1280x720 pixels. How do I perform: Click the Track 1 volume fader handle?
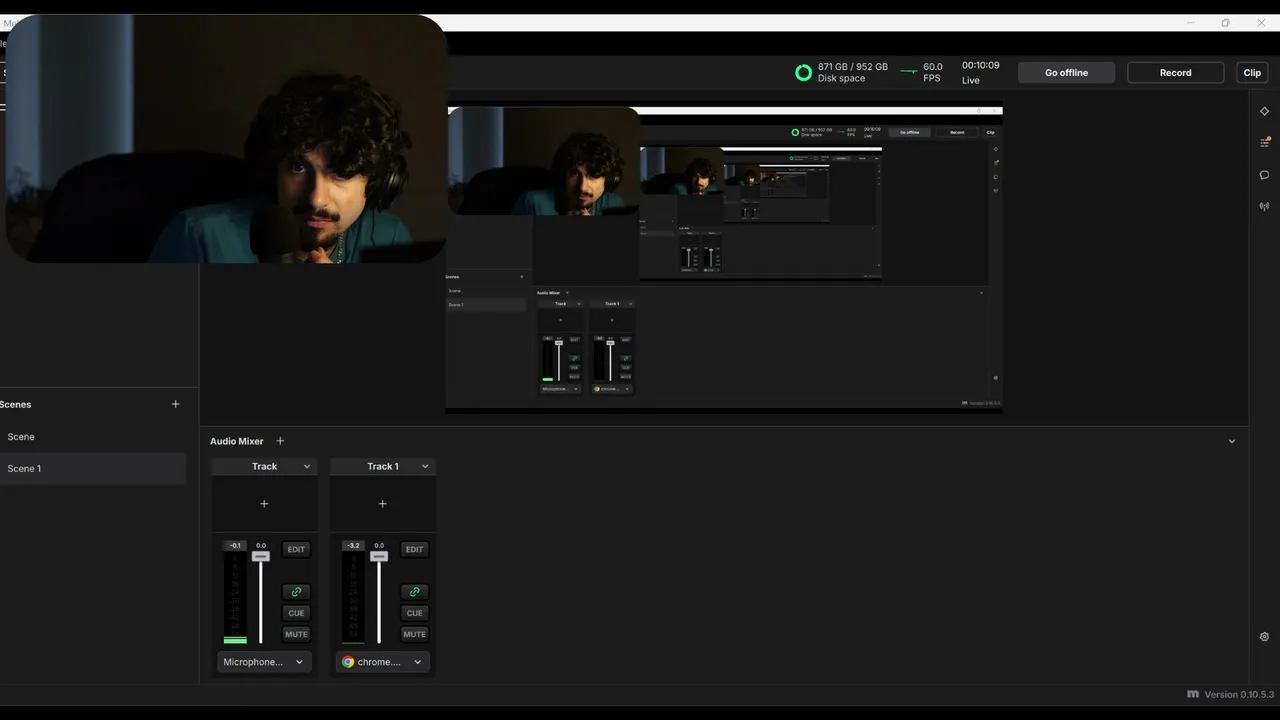(x=379, y=556)
